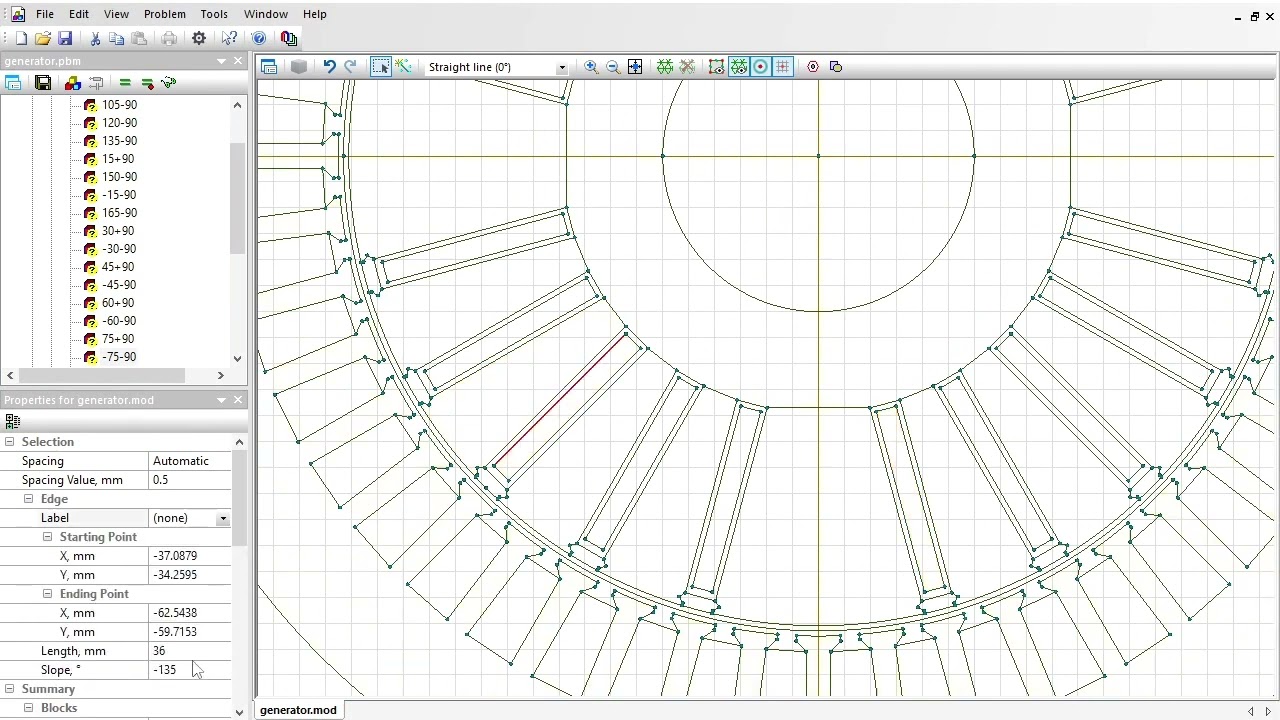Click the coupled problems stacked icon

[x=289, y=38]
